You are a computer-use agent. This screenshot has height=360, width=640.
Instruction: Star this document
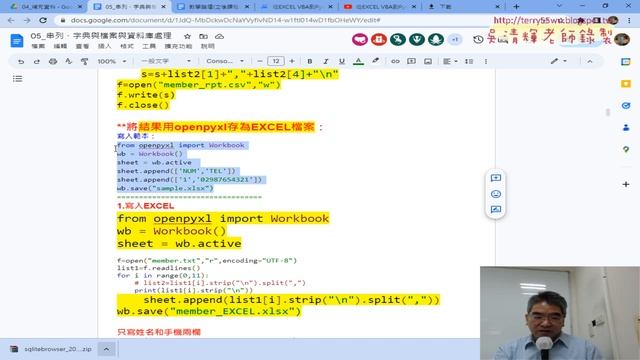point(187,36)
